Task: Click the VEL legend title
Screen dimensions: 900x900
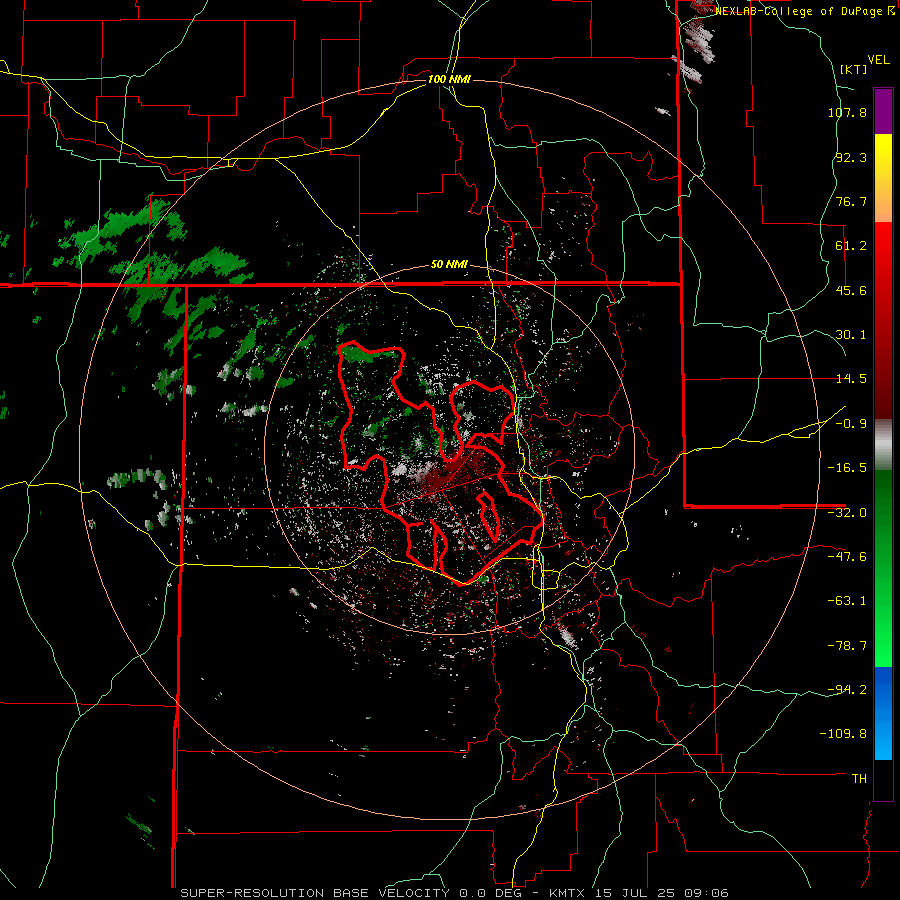Action: [878, 60]
